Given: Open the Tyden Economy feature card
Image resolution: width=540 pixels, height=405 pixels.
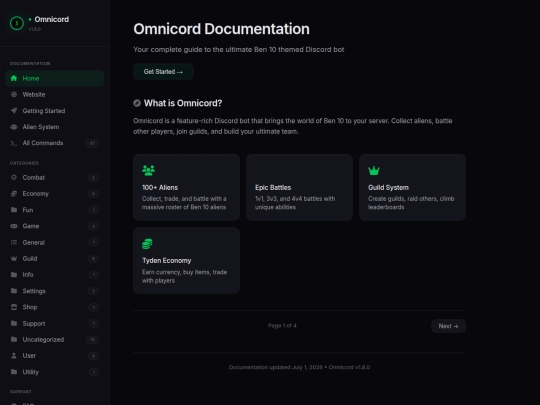Looking at the screenshot, I should pos(186,260).
